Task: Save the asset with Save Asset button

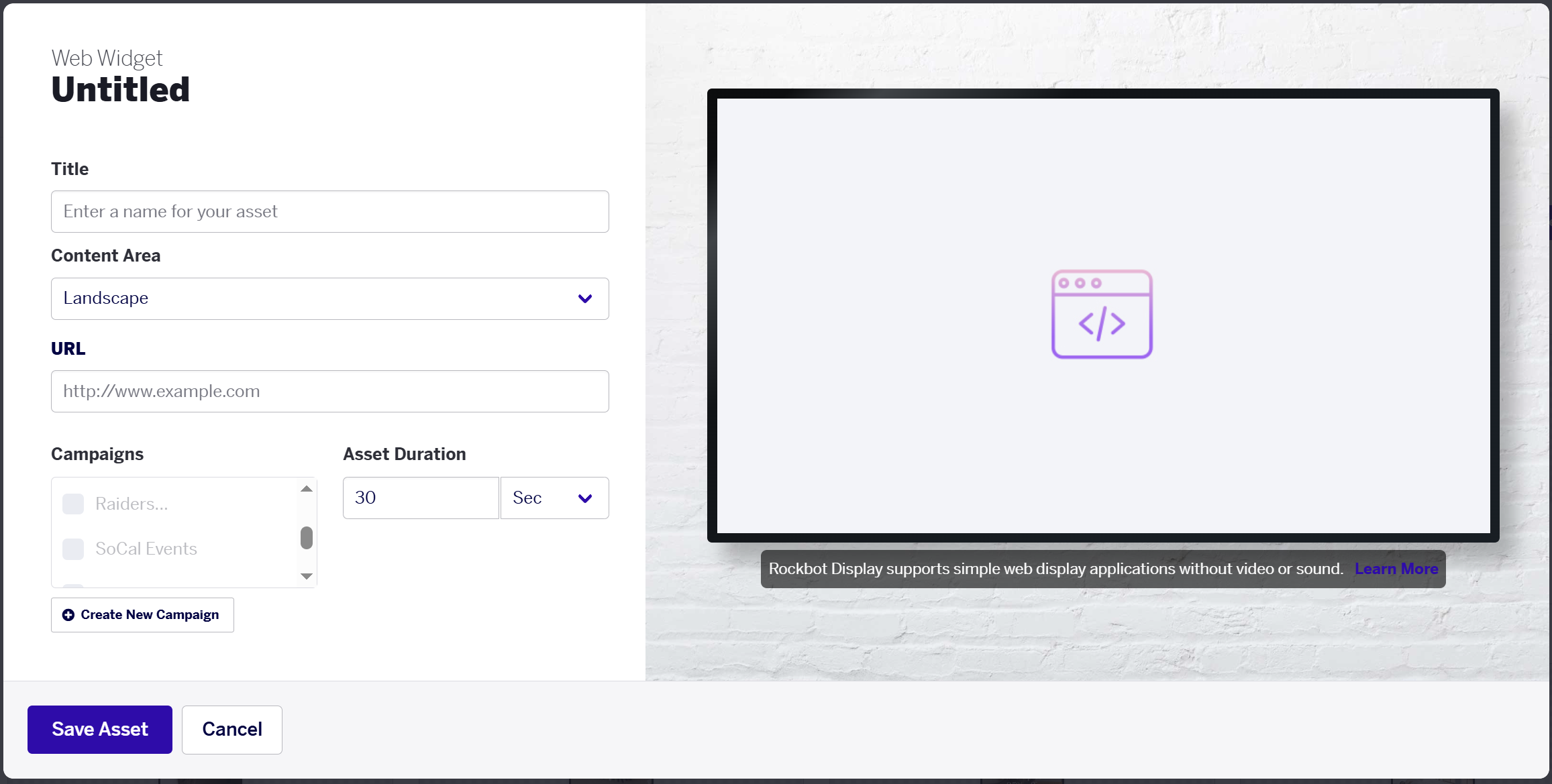Action: (100, 730)
